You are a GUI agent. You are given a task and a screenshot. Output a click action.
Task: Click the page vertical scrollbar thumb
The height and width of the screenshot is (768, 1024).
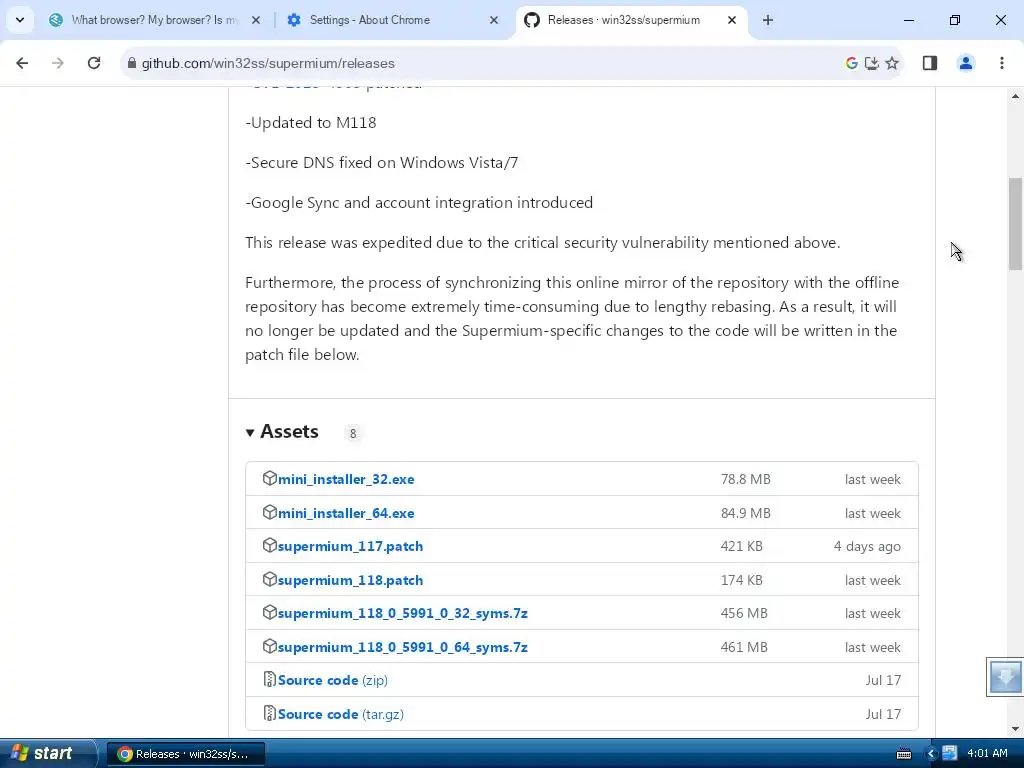pyautogui.click(x=1015, y=223)
